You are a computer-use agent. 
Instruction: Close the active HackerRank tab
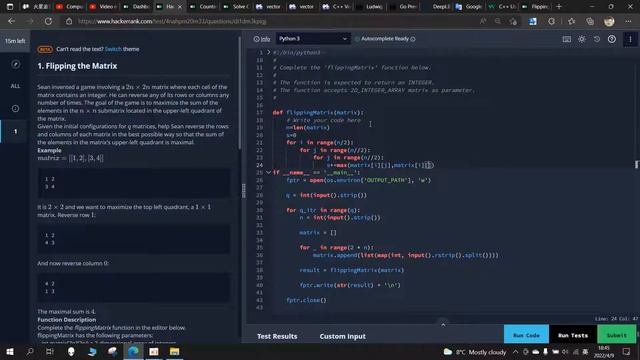click(x=180, y=7)
